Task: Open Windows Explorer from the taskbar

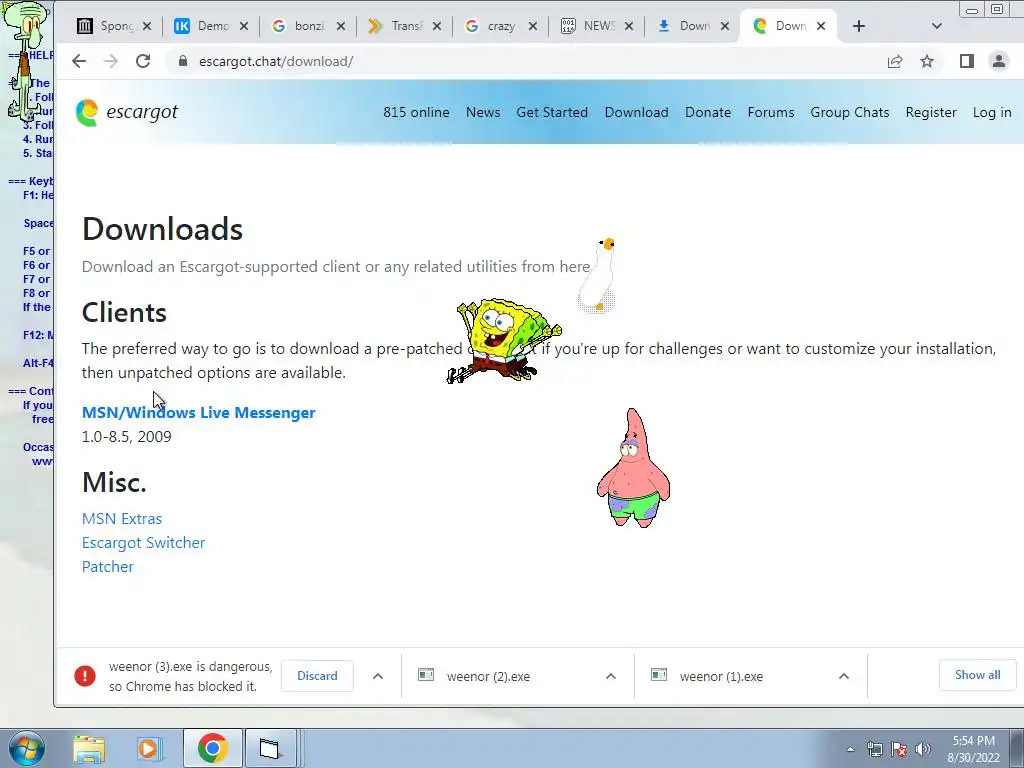Action: 89,748
